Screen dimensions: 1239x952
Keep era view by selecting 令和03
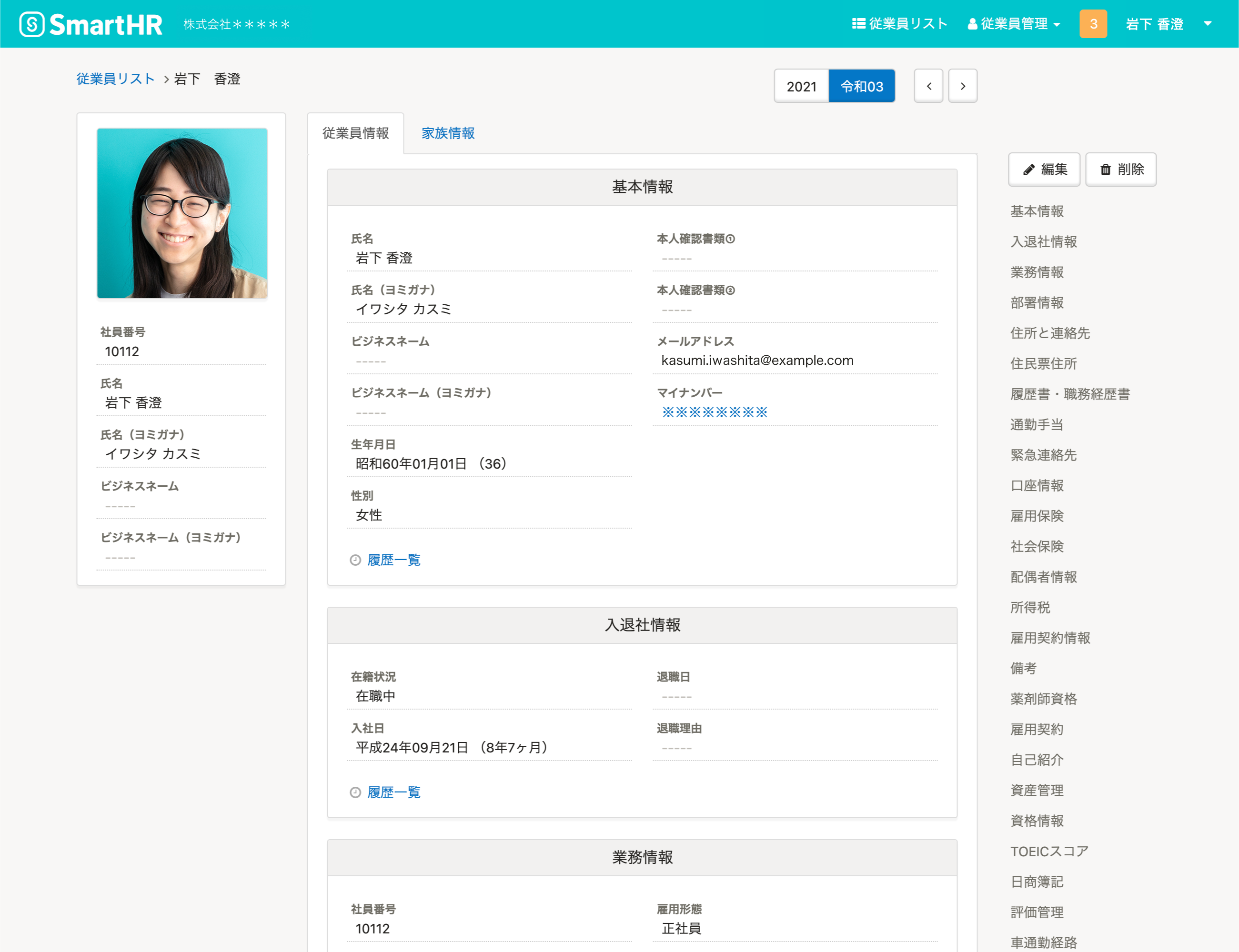point(862,86)
